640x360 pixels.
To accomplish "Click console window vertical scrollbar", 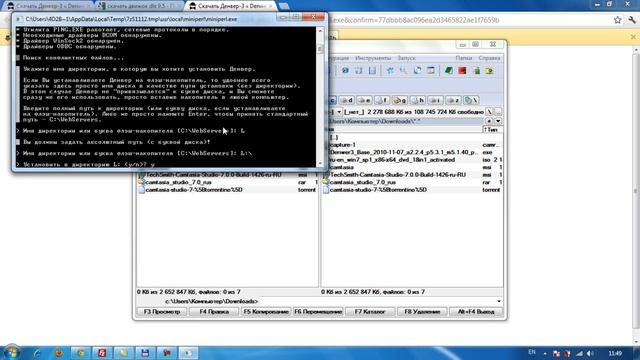I will click(x=320, y=97).
